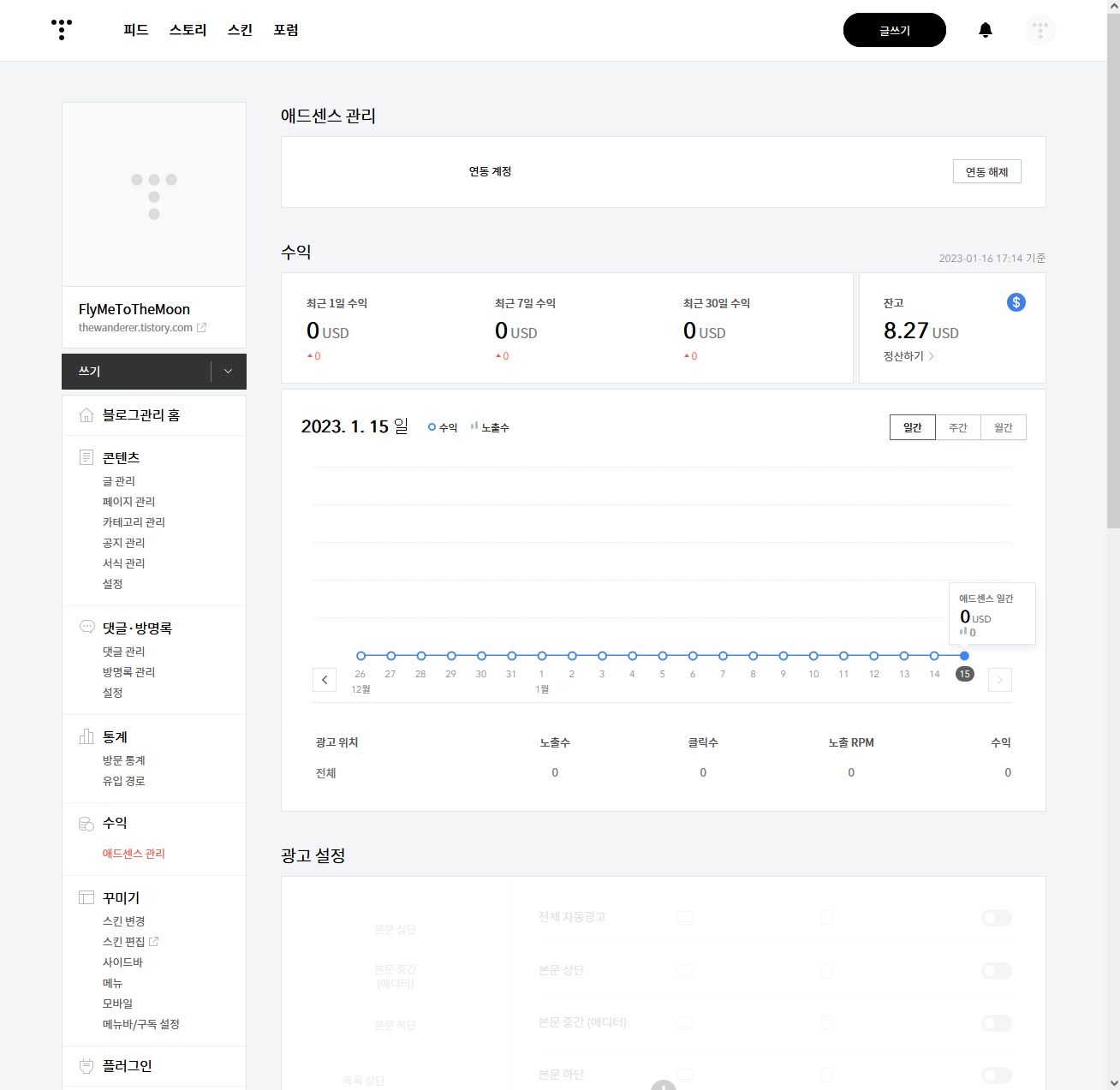Click the 플러그인 plug icon

[86, 1066]
